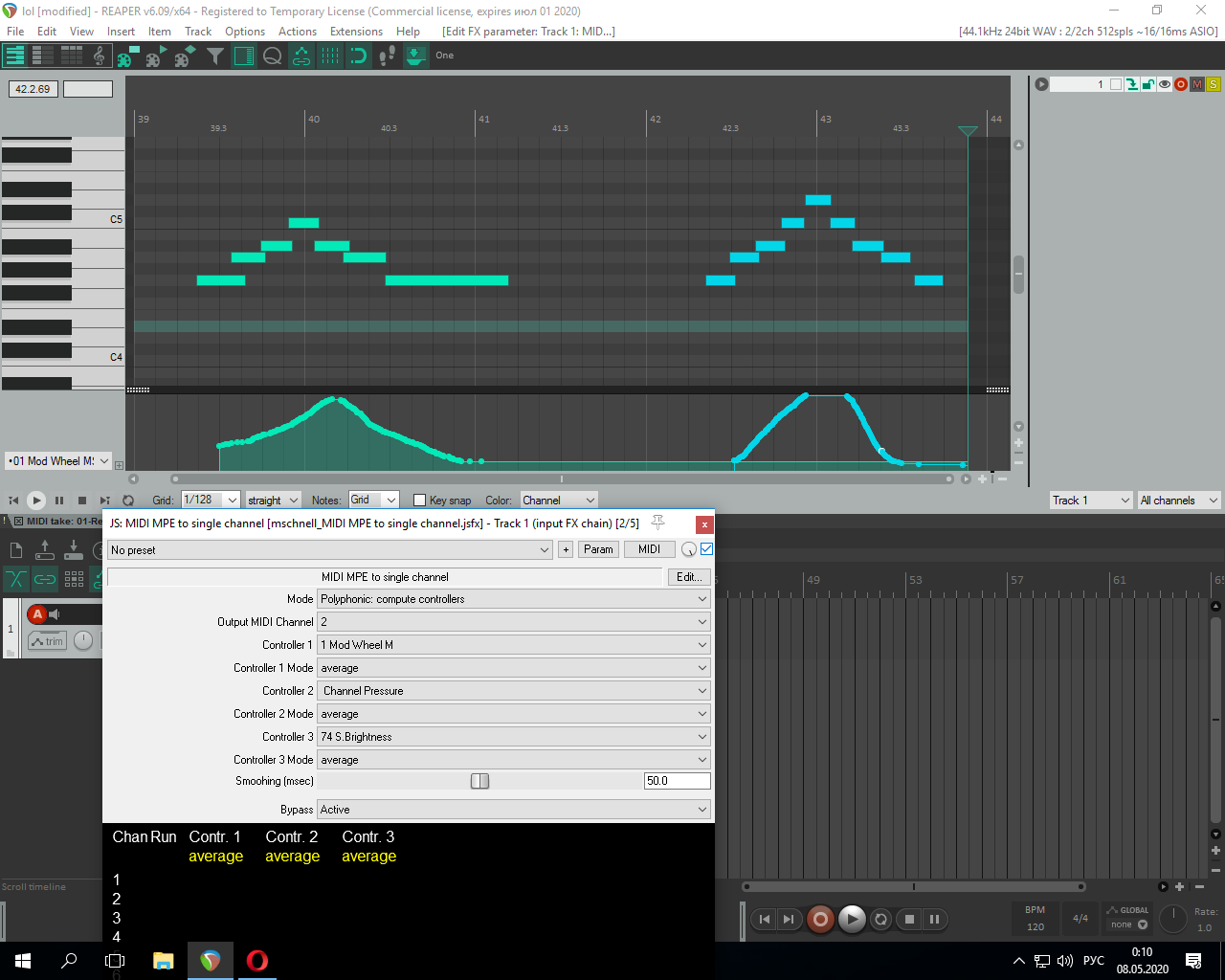Open the Insert menu

pyautogui.click(x=121, y=32)
